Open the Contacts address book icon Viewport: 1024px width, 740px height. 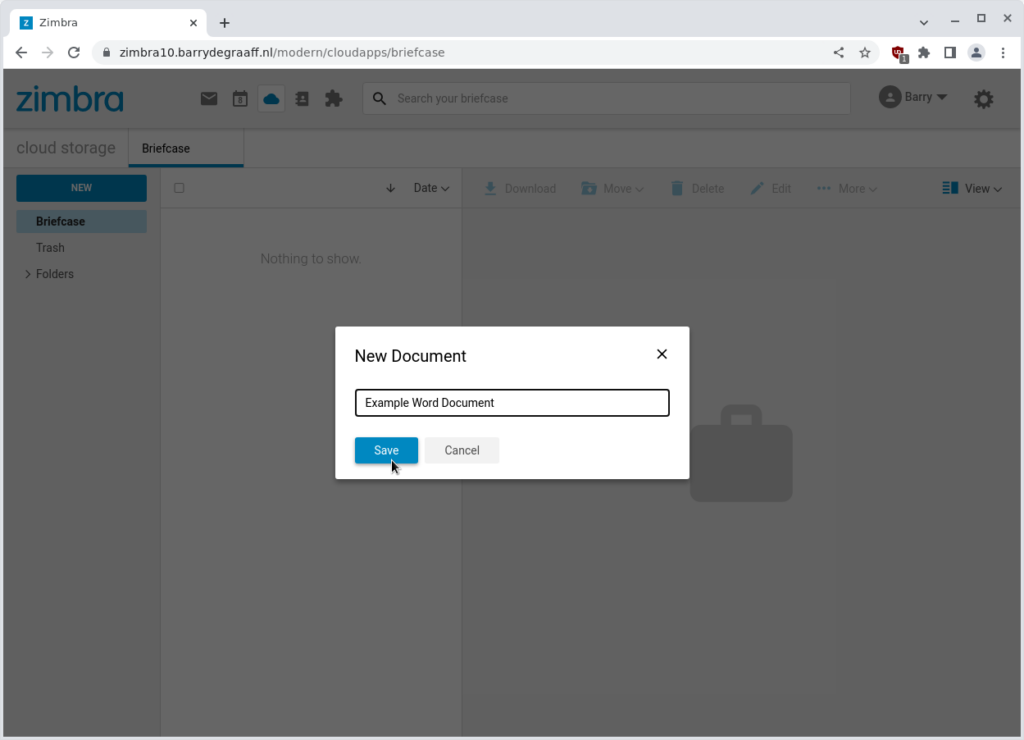pyautogui.click(x=302, y=98)
